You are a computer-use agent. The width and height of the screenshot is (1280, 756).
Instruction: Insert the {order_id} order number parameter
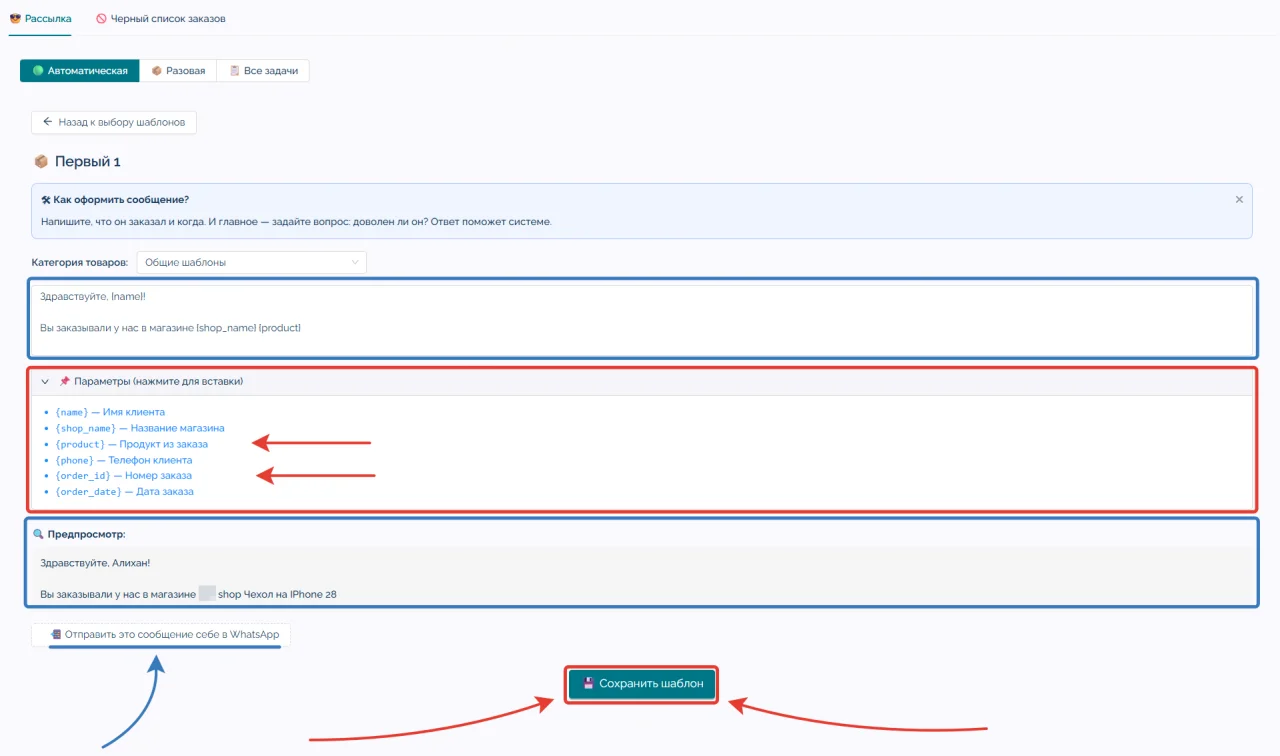123,476
